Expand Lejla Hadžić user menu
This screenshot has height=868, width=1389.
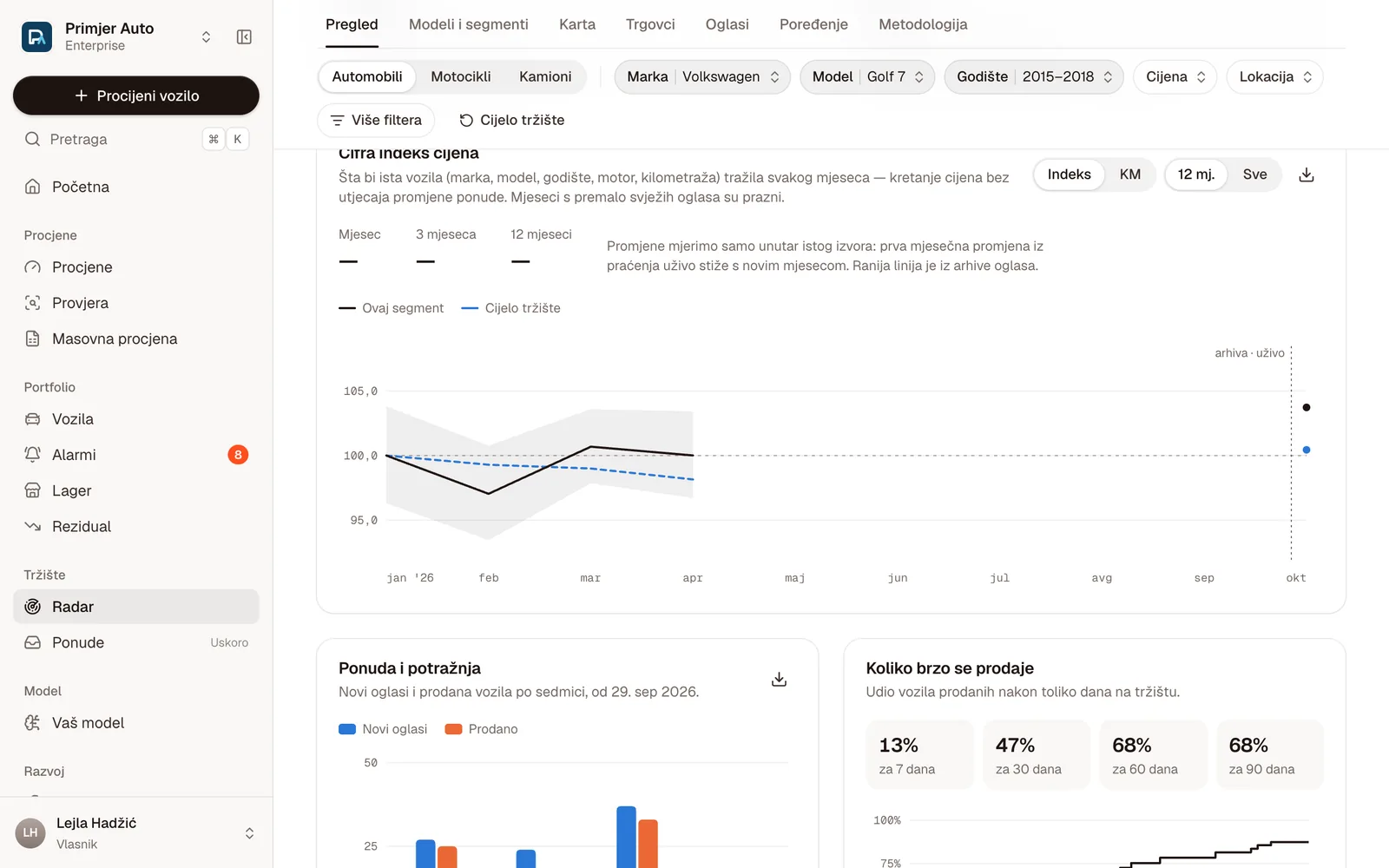[x=249, y=833]
